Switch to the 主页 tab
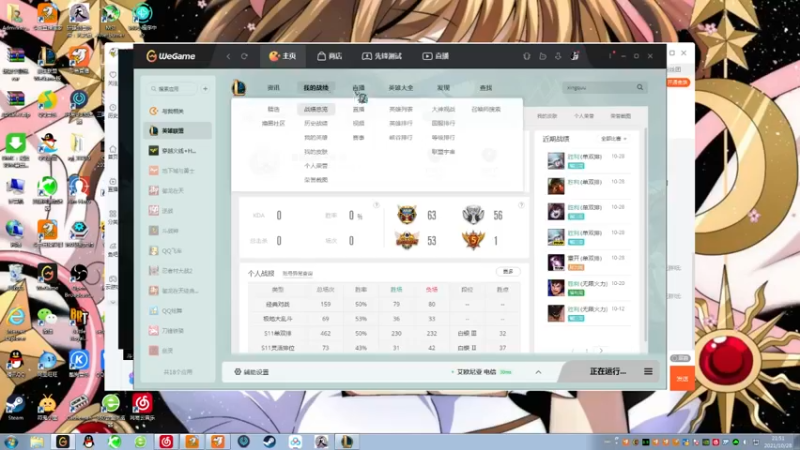 pyautogui.click(x=283, y=56)
